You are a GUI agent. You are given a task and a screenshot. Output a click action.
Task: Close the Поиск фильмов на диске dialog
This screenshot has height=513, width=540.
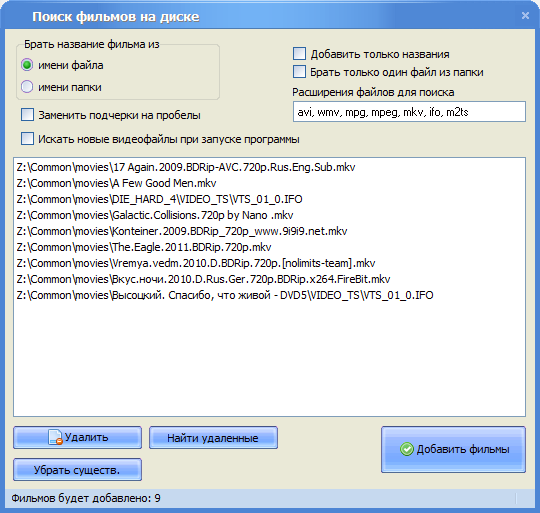point(525,15)
